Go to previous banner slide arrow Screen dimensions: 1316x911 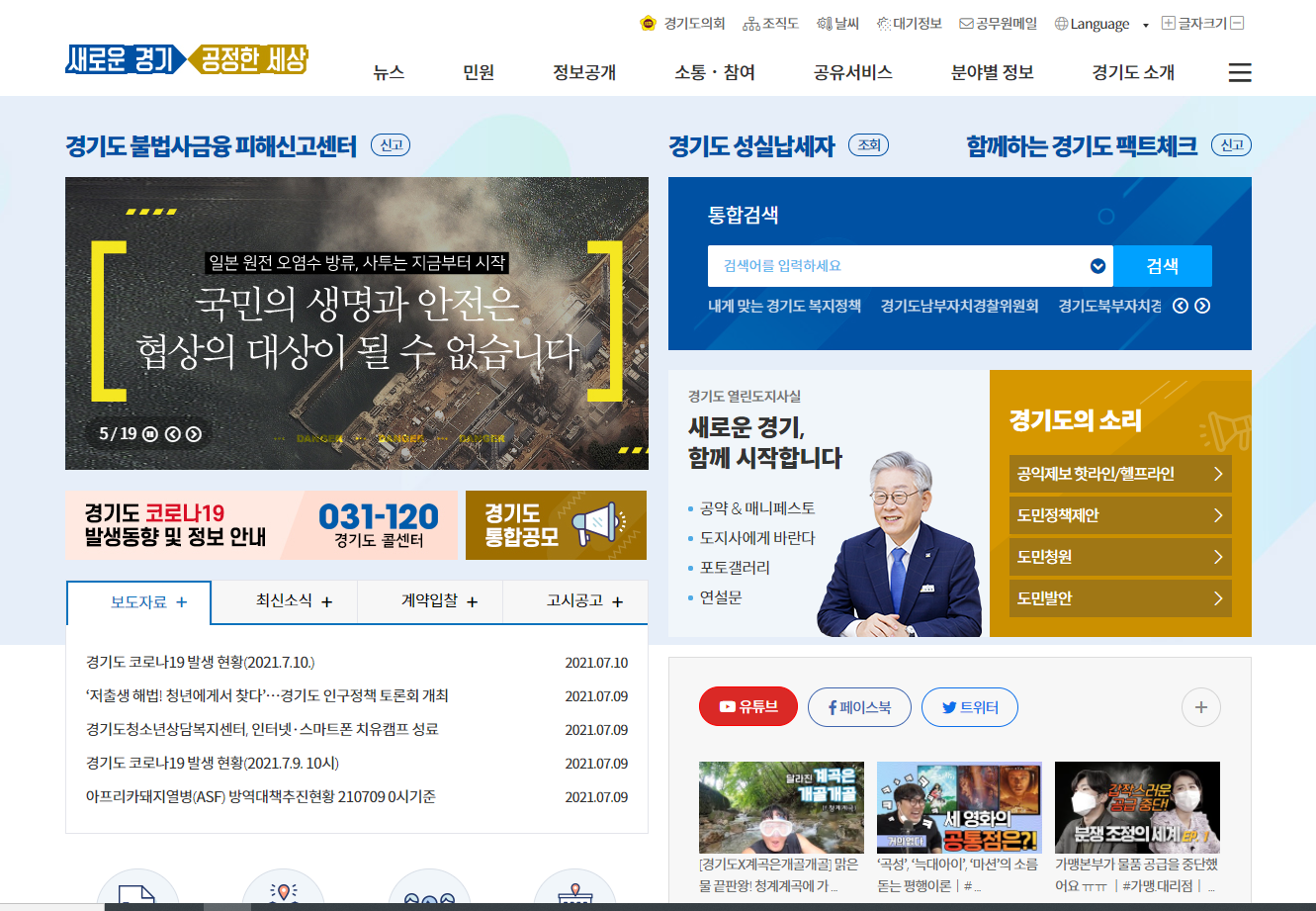tap(173, 433)
